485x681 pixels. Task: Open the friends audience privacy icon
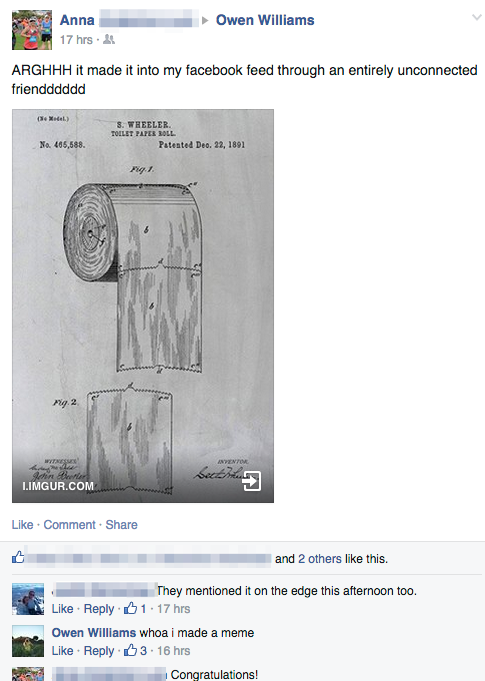click(x=109, y=40)
